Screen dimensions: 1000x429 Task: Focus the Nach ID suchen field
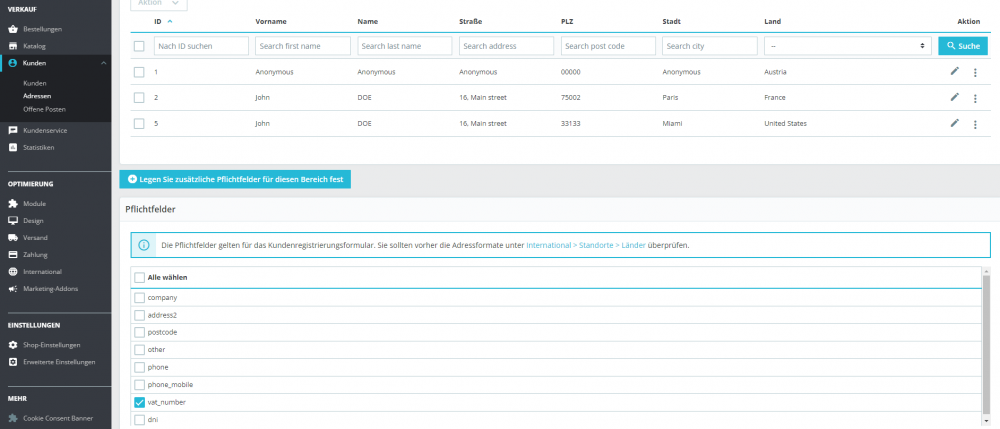(202, 46)
